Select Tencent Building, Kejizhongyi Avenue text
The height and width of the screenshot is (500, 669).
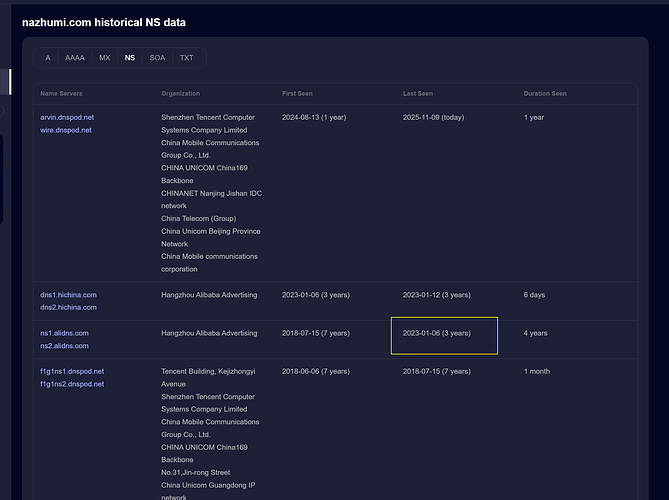click(x=208, y=378)
